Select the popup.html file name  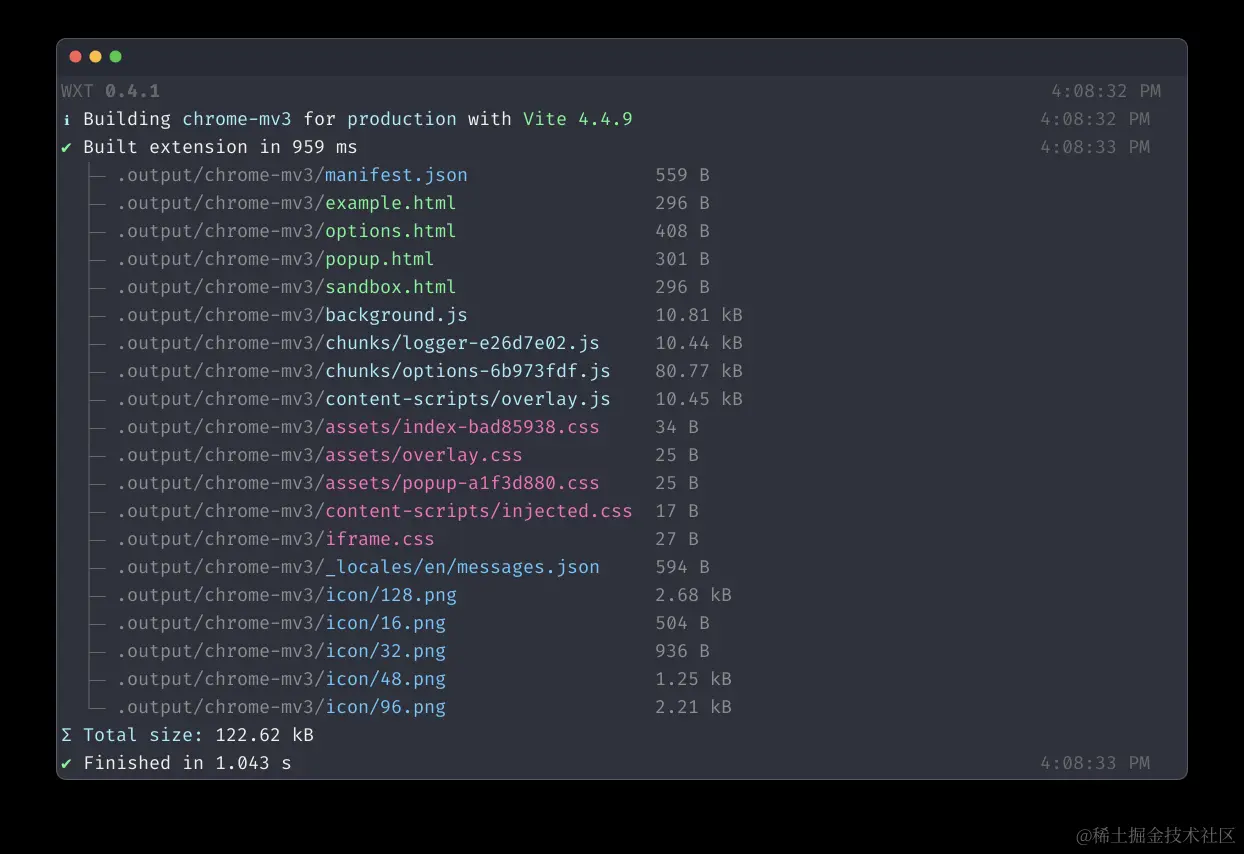380,259
